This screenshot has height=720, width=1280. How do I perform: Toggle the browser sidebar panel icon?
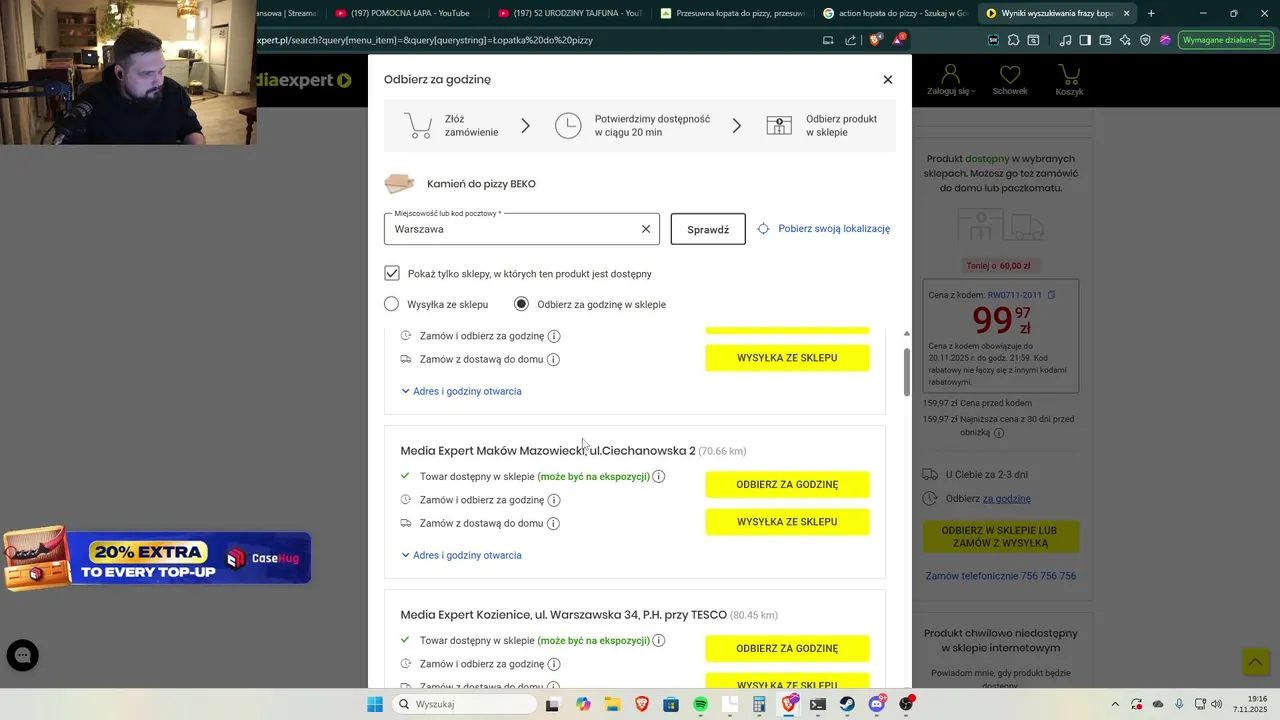1085,40
